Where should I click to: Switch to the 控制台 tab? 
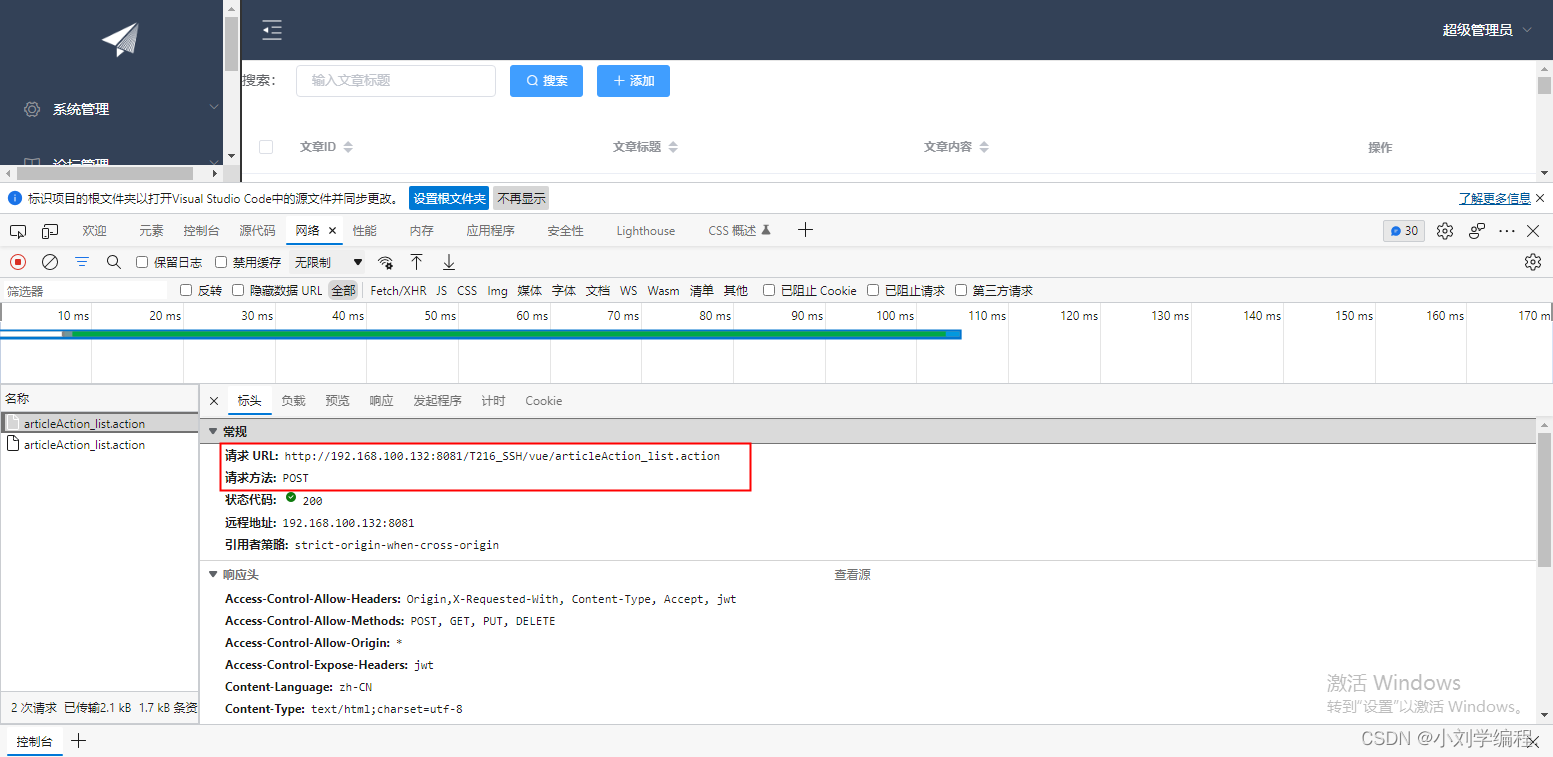201,231
